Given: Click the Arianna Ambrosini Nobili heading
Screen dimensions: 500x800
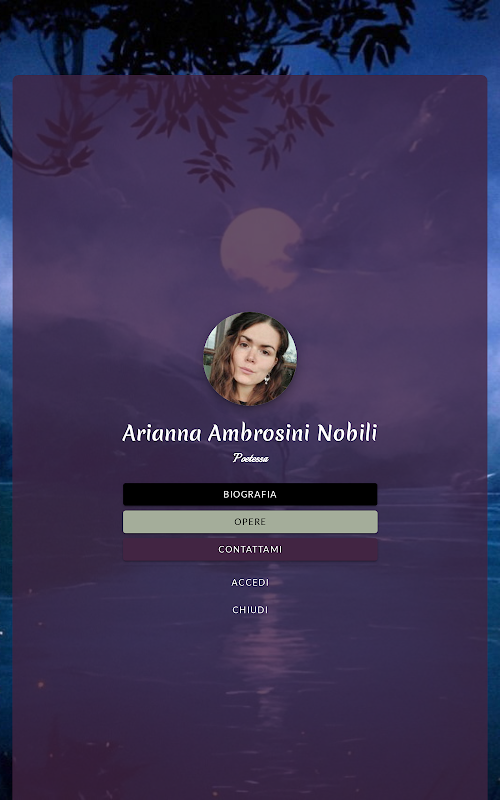Looking at the screenshot, I should [x=249, y=433].
